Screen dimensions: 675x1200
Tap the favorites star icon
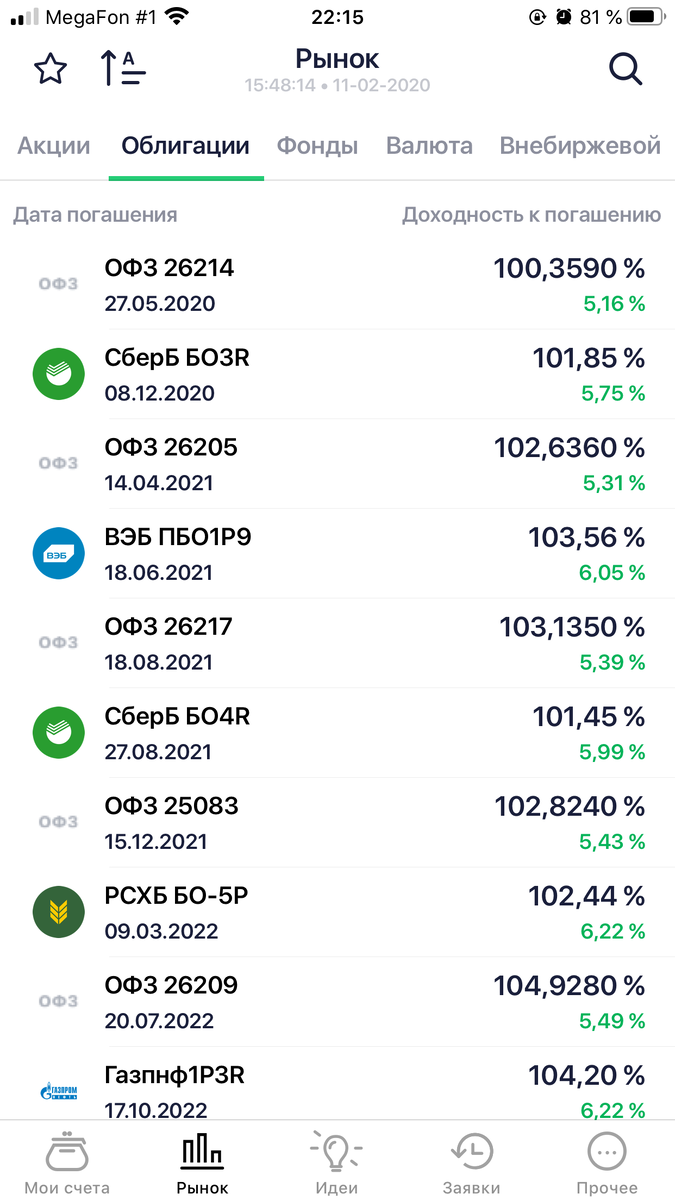pos(50,69)
